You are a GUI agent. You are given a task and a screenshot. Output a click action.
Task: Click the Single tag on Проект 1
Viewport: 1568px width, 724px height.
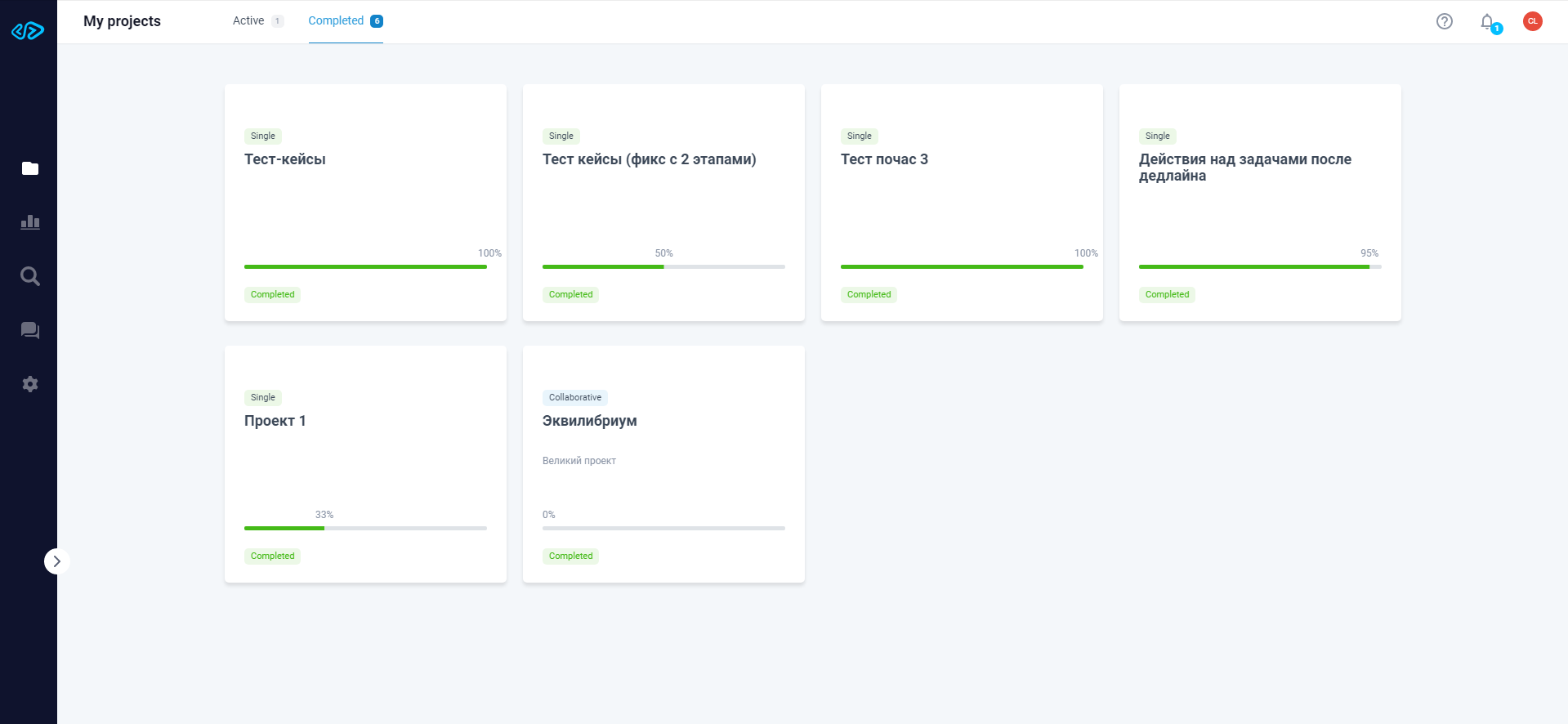[262, 398]
